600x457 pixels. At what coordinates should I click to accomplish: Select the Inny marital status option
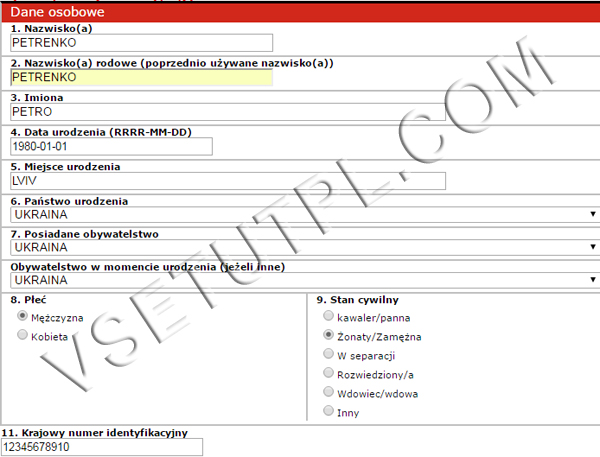[328, 411]
